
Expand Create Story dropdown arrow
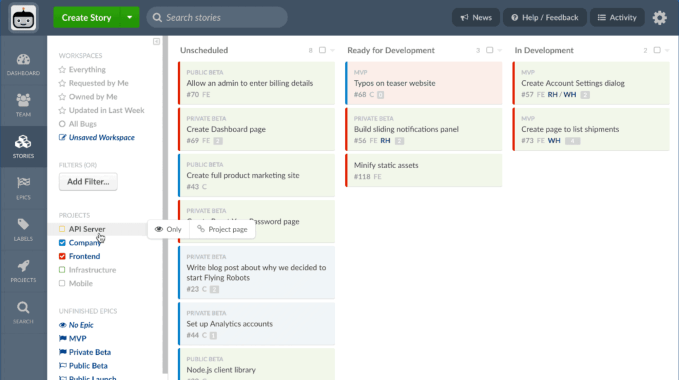[x=129, y=18]
